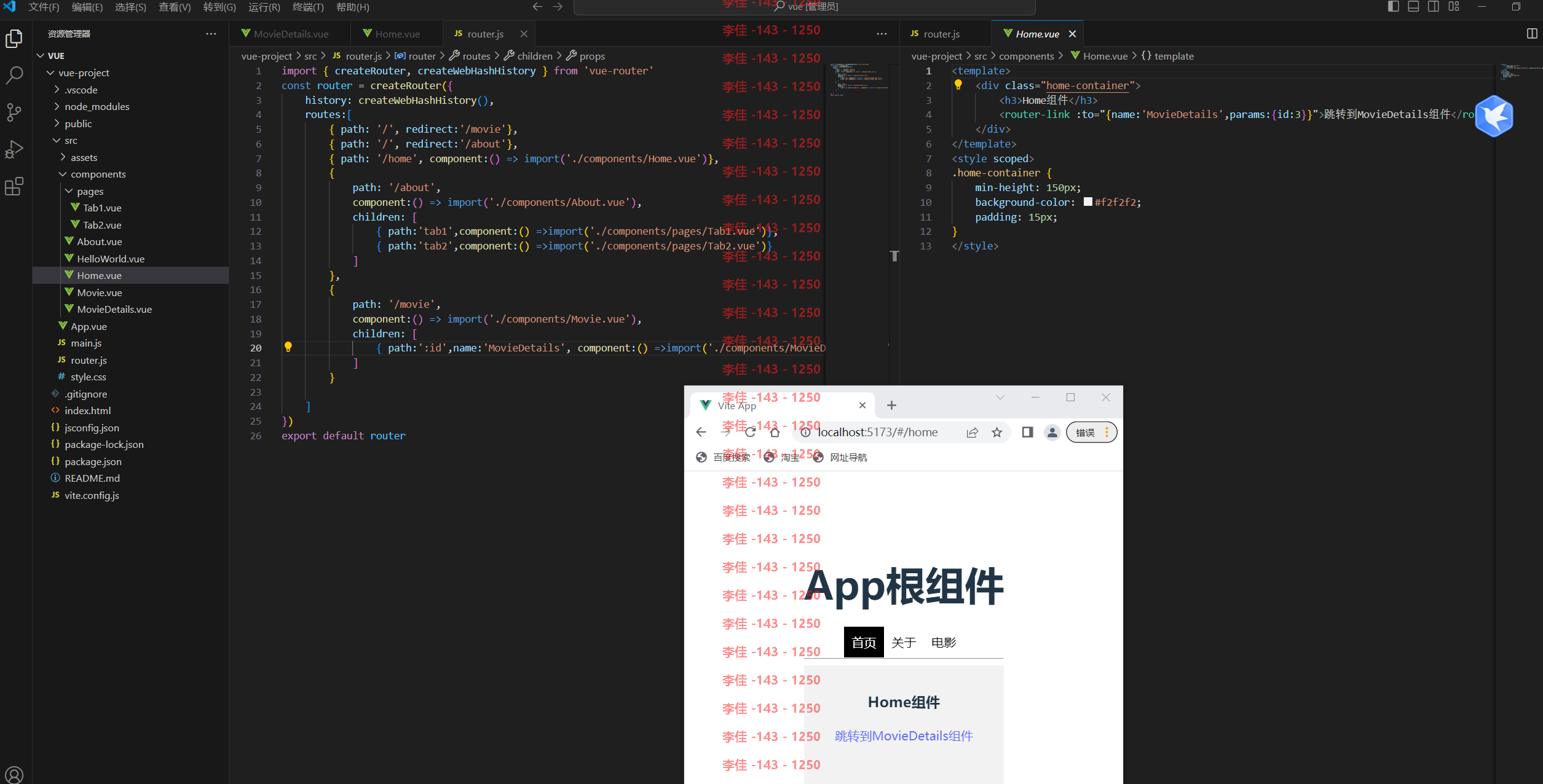The image size is (1543, 784).
Task: Close the router.js tab in left editor
Action: pos(524,34)
